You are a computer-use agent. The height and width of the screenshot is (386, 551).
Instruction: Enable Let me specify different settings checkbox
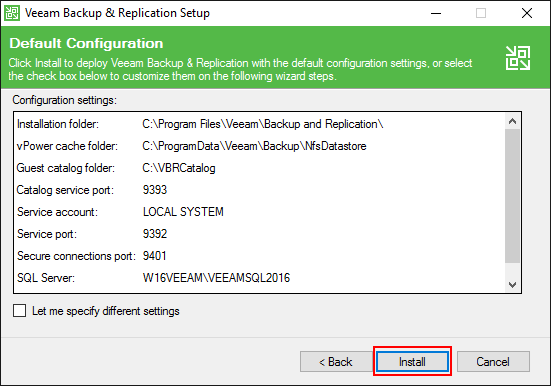pyautogui.click(x=19, y=311)
